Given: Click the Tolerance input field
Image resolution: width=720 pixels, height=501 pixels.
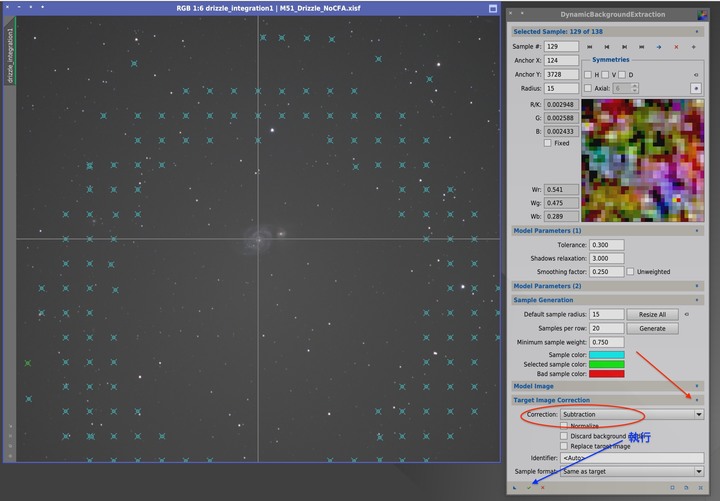Looking at the screenshot, I should tap(607, 245).
